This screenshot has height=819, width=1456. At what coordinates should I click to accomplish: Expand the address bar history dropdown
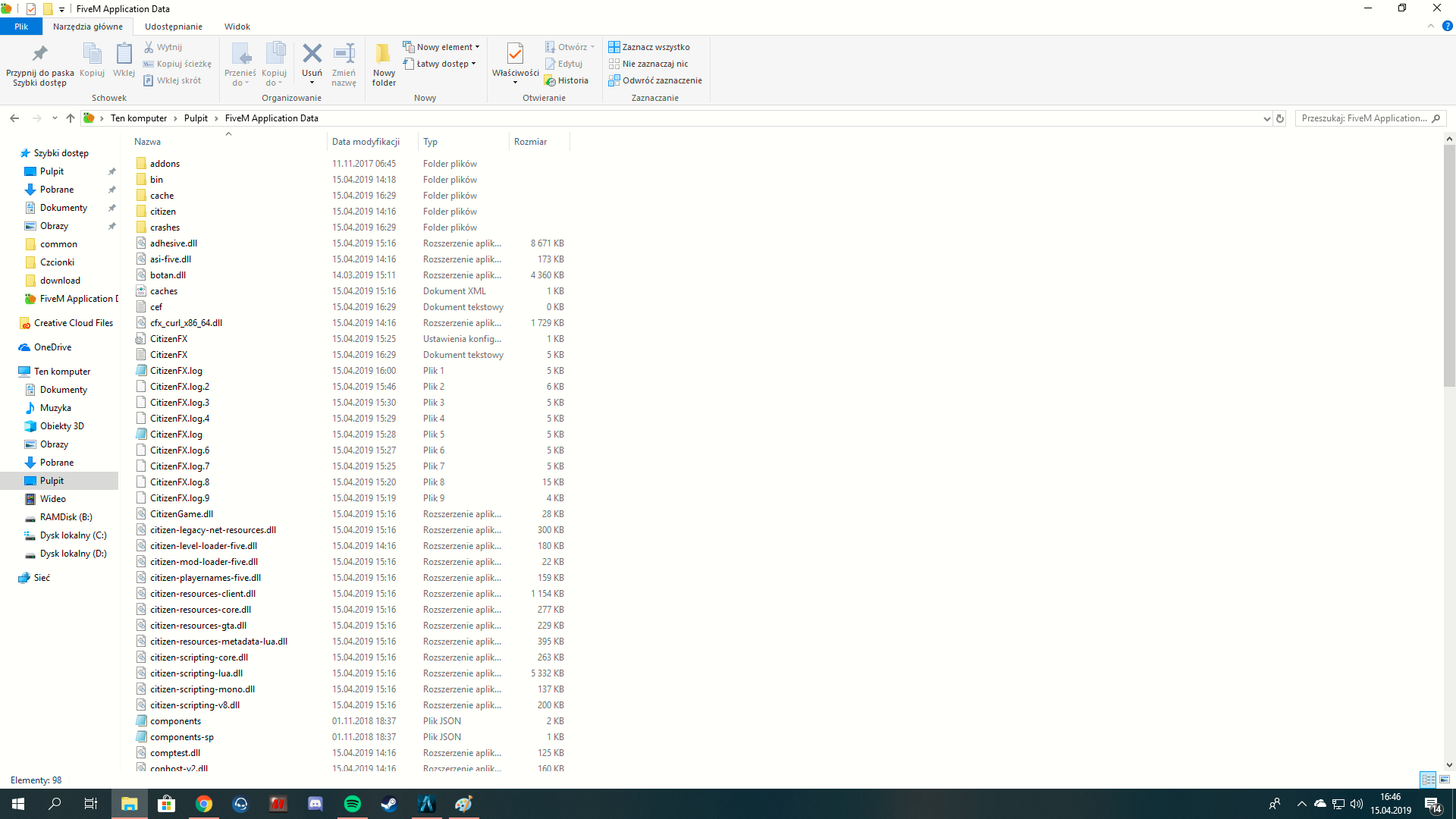(1266, 118)
